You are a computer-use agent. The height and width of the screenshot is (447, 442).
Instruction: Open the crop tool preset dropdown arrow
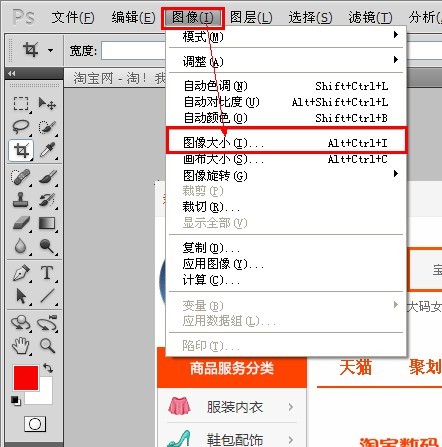(x=50, y=50)
